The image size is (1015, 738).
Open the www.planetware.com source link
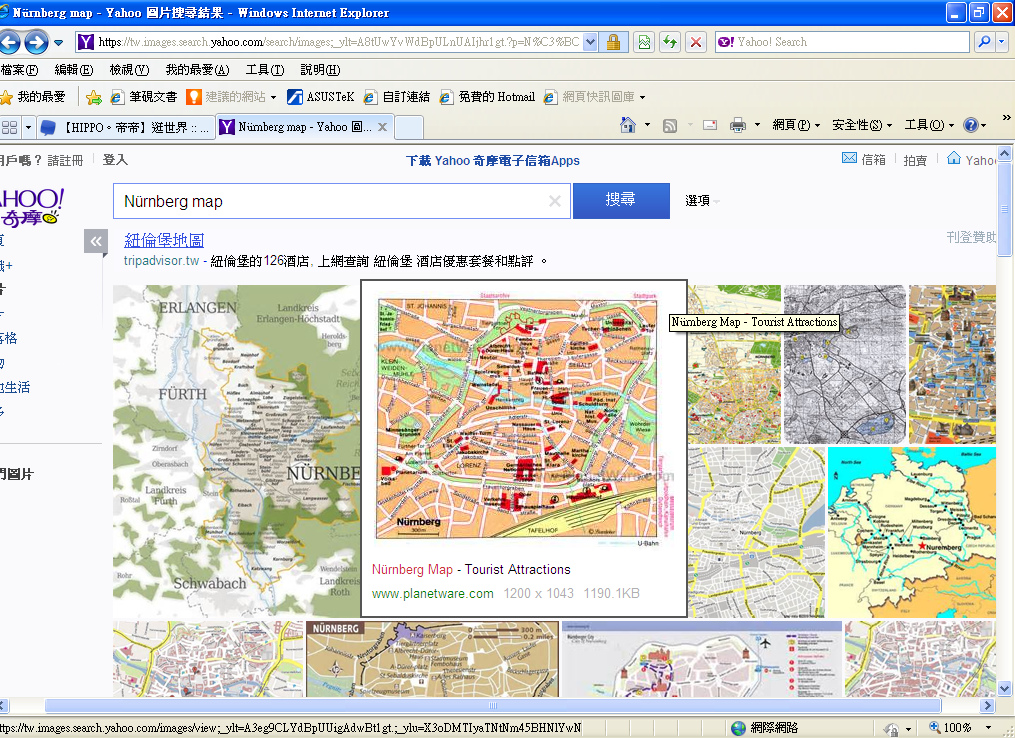432,593
